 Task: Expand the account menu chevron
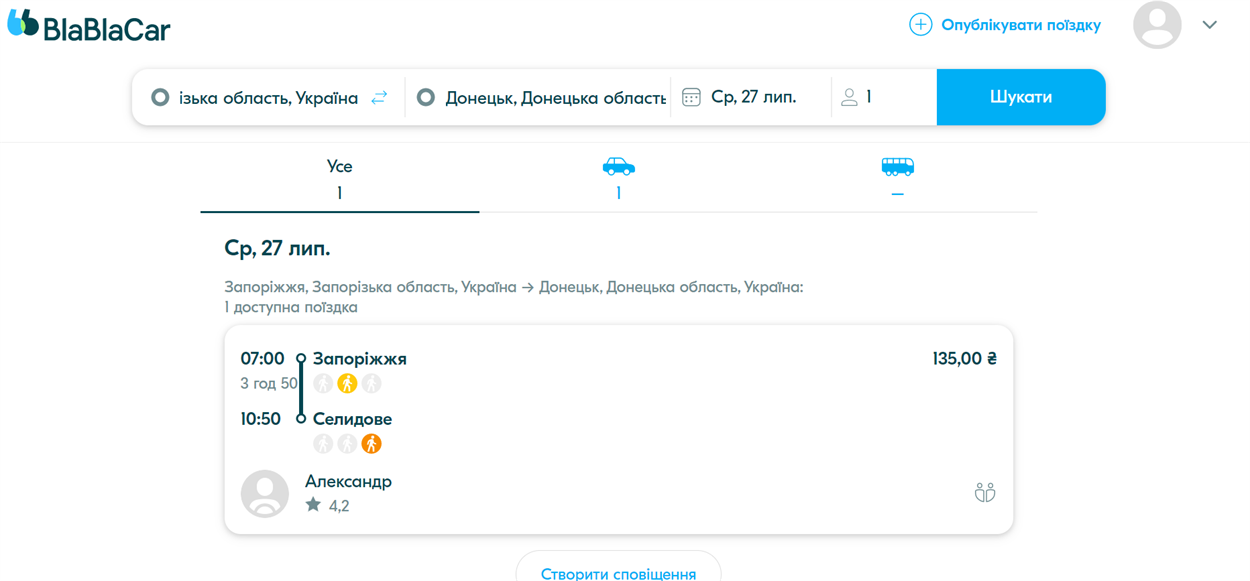pyautogui.click(x=1210, y=25)
